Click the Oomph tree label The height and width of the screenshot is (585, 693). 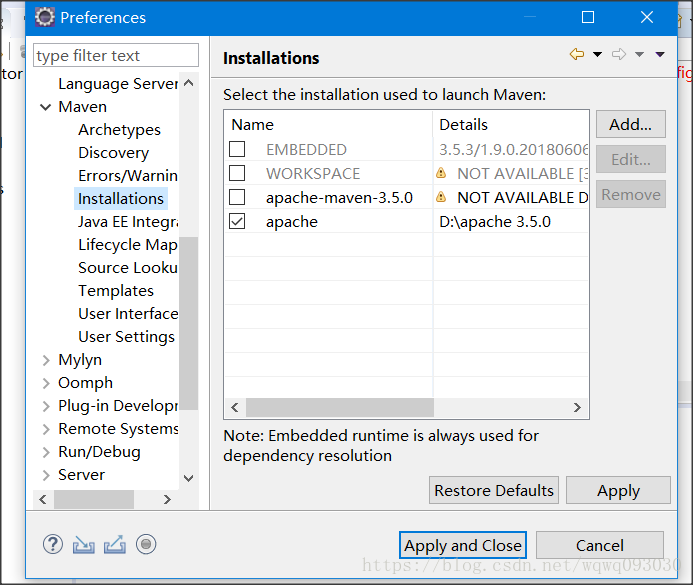click(x=85, y=383)
